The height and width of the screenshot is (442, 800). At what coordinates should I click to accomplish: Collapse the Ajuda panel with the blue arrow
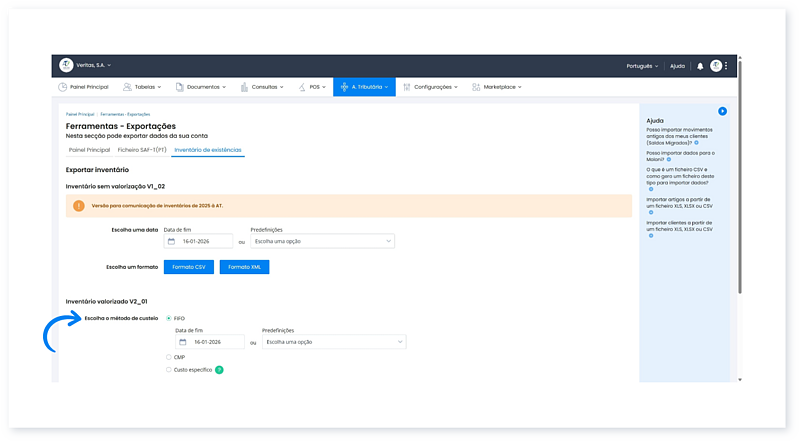point(722,111)
